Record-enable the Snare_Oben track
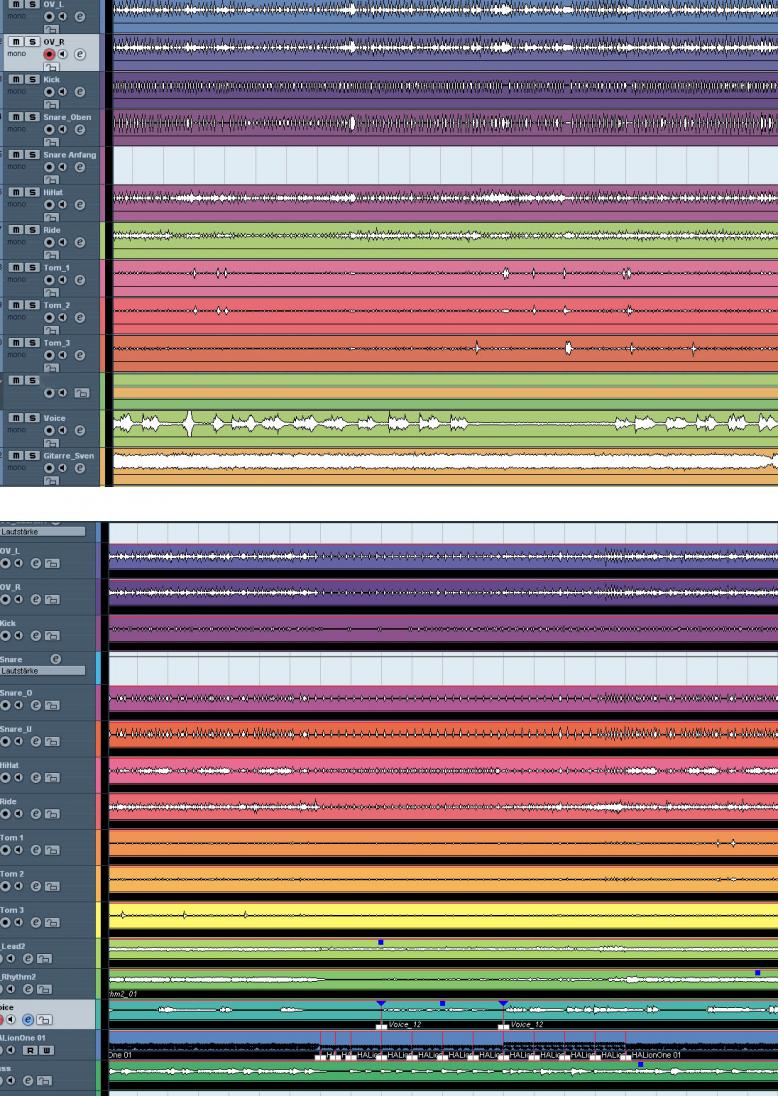This screenshot has height=1096, width=778. tap(49, 129)
